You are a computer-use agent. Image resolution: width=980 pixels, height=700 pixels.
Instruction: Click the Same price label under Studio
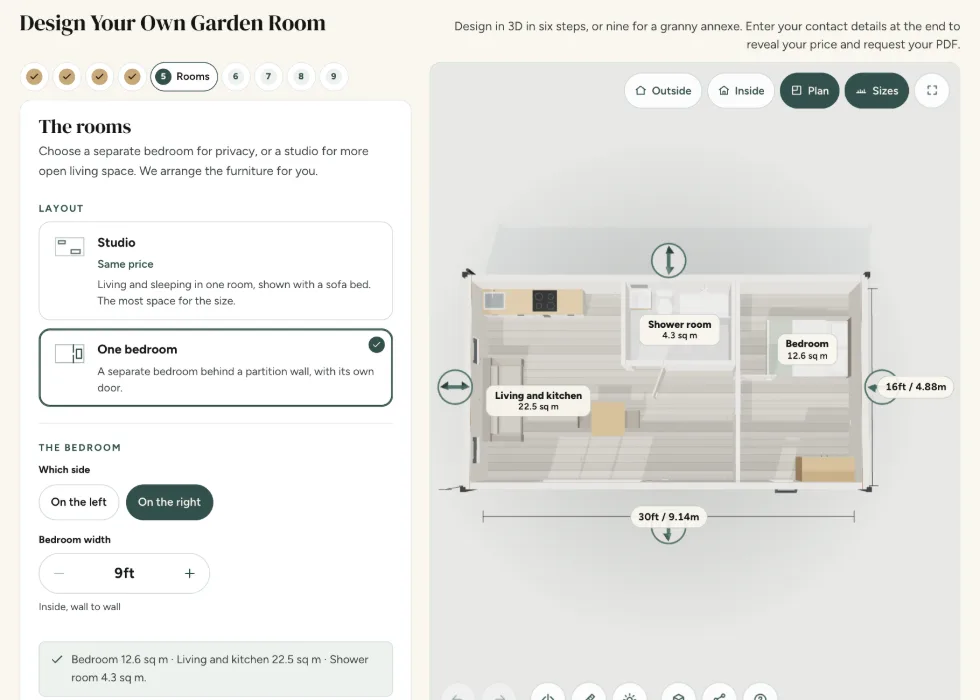coord(125,264)
